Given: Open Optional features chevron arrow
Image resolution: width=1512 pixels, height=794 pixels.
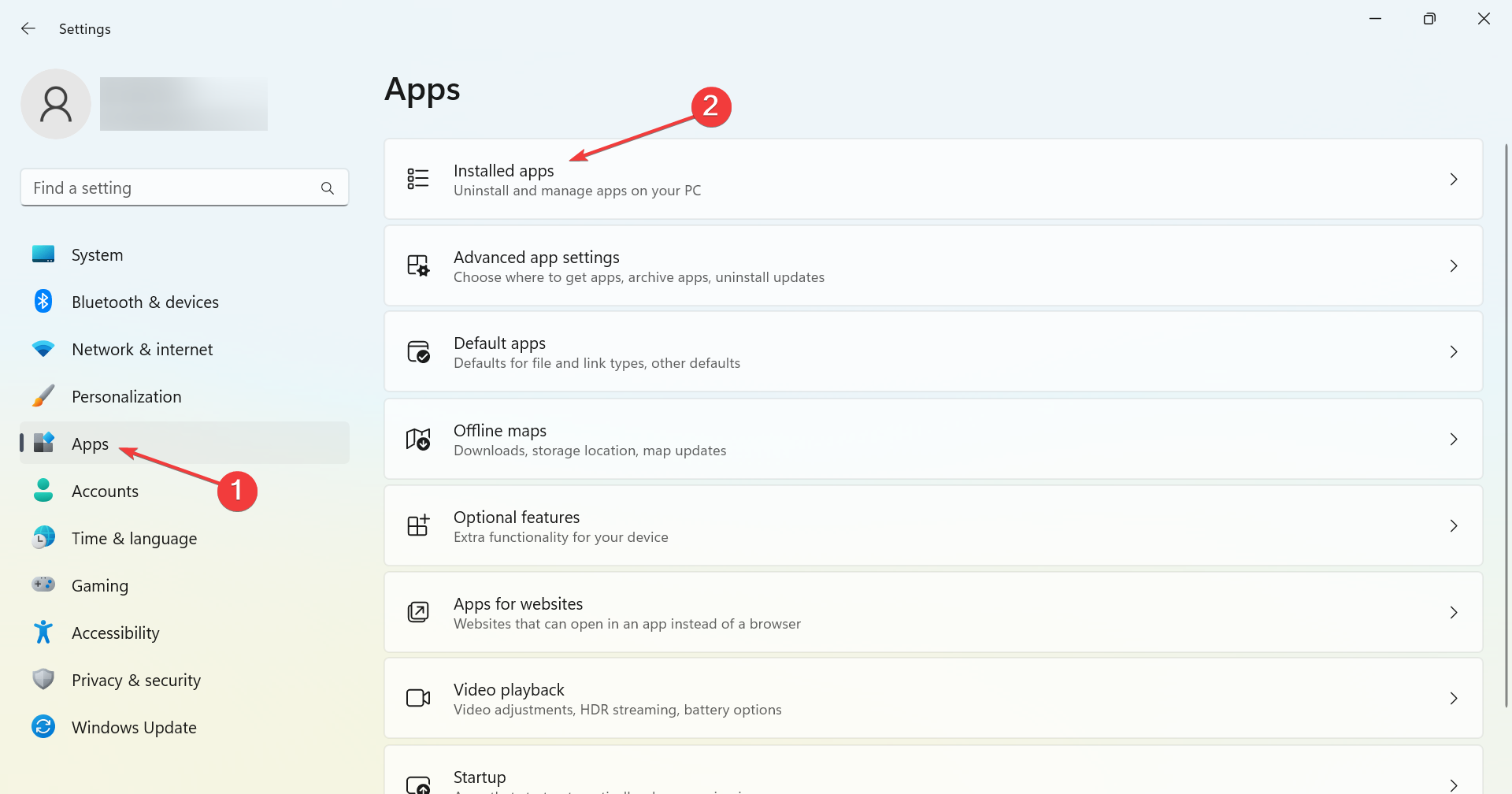Looking at the screenshot, I should [x=1454, y=526].
